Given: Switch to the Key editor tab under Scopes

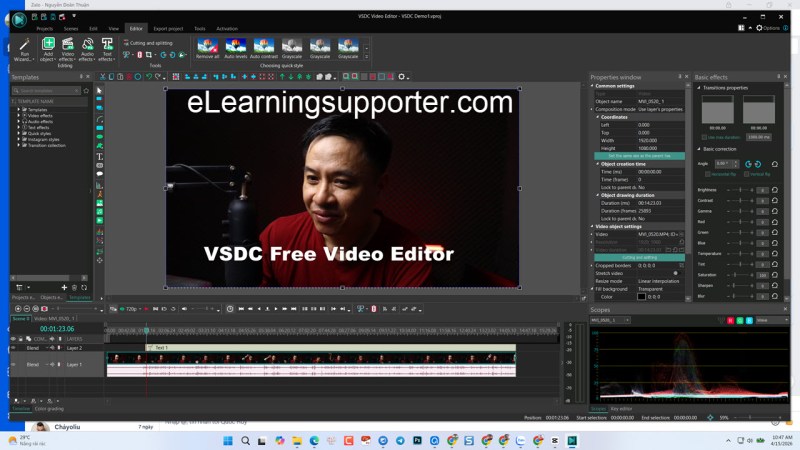Looking at the screenshot, I should coord(621,409).
